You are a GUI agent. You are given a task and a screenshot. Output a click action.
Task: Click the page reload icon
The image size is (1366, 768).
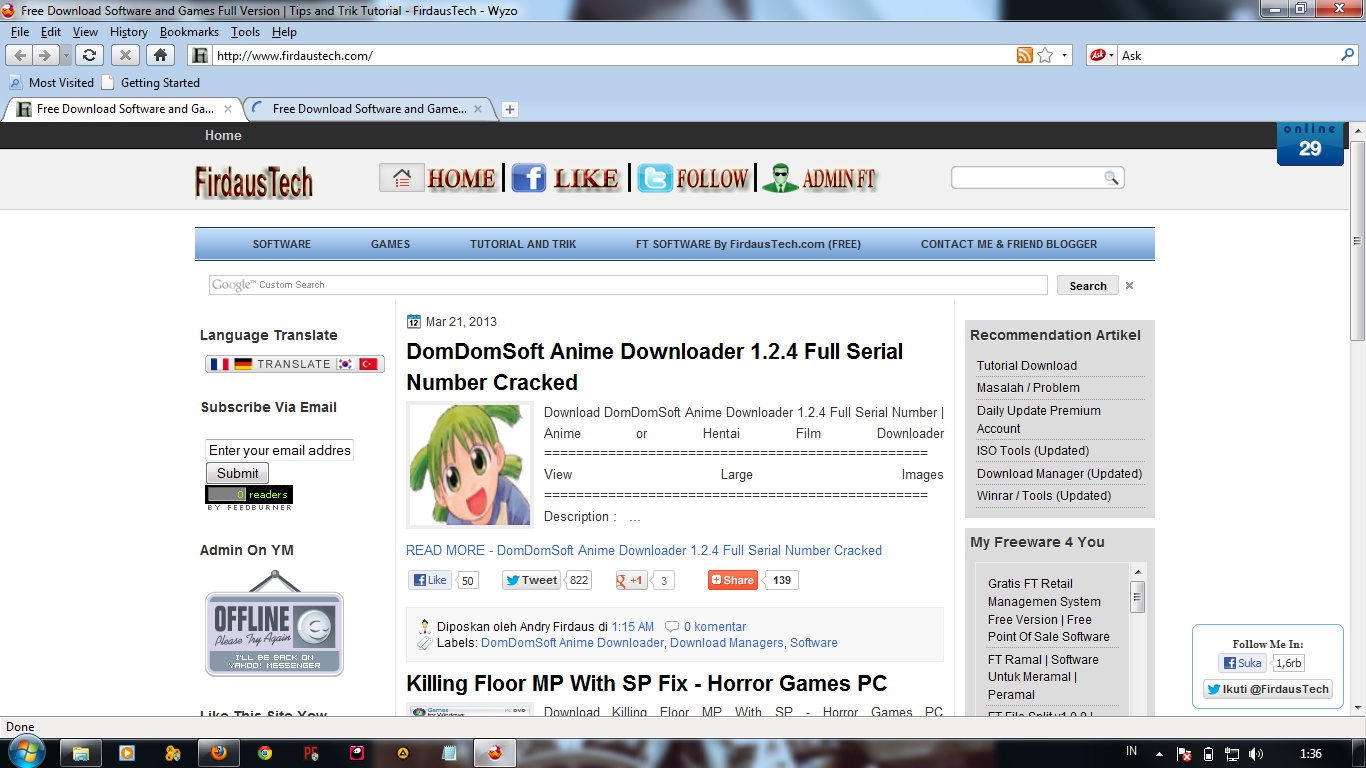click(x=89, y=55)
